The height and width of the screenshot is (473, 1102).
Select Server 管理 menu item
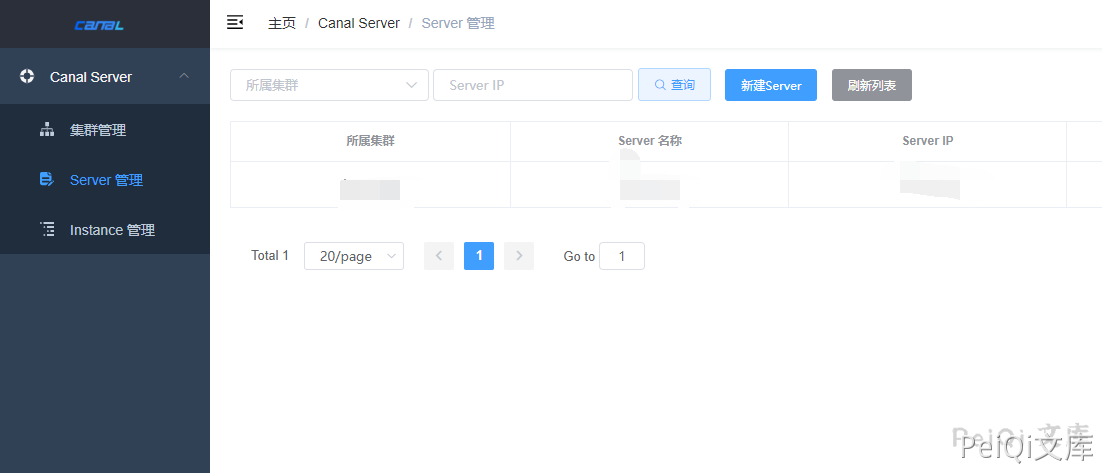pyautogui.click(x=105, y=180)
